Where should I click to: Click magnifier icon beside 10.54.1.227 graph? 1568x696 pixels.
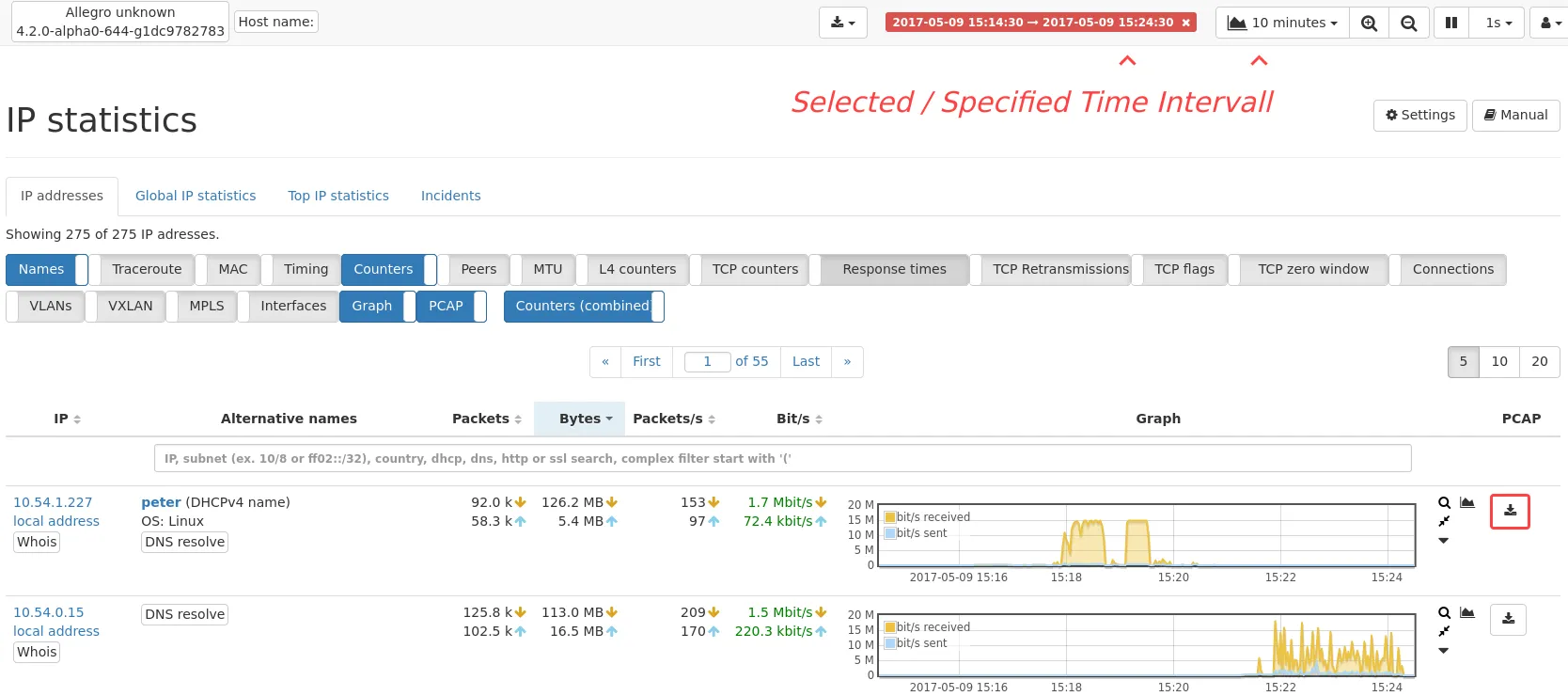tap(1444, 503)
